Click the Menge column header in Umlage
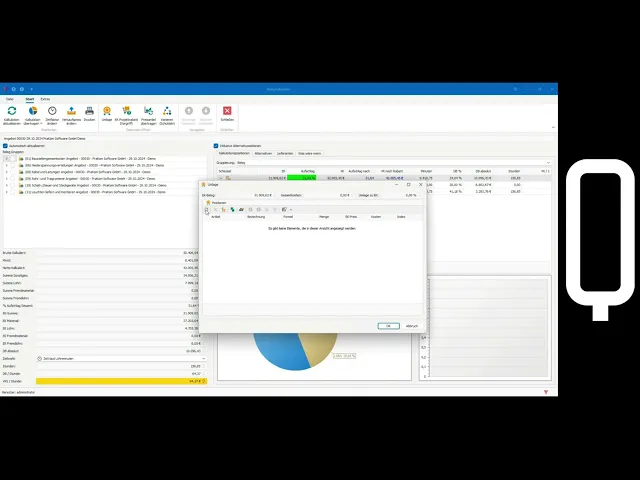640x480 pixels. pos(324,217)
